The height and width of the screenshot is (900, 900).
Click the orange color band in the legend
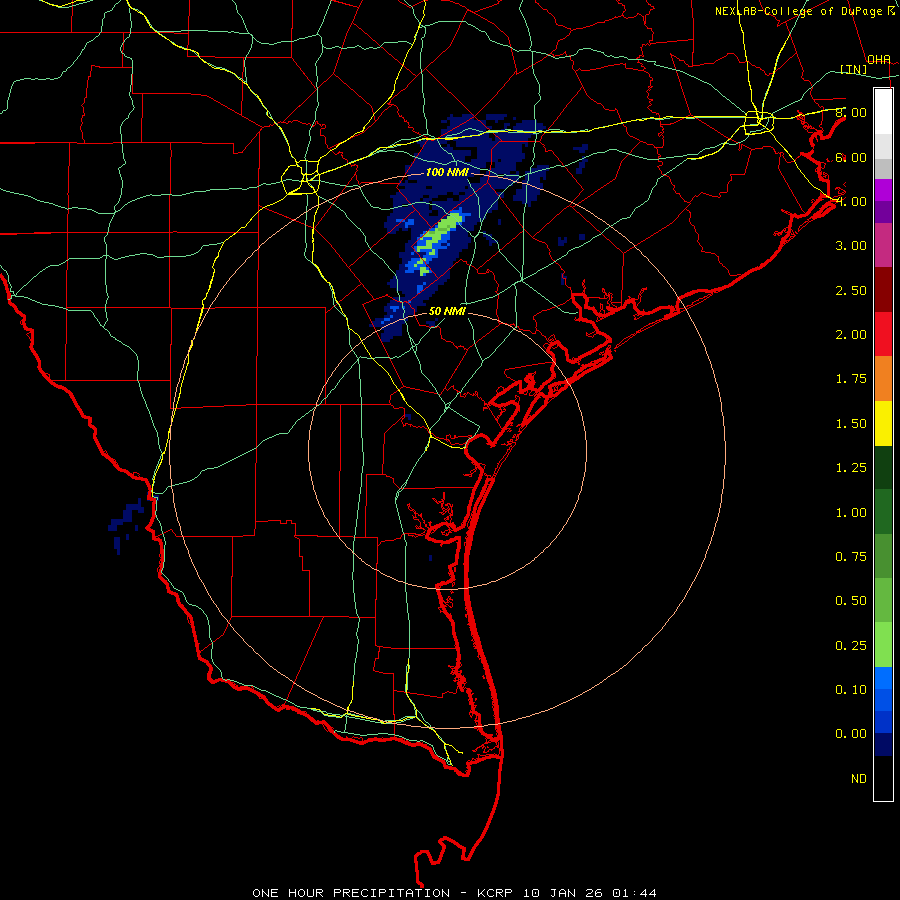883,379
